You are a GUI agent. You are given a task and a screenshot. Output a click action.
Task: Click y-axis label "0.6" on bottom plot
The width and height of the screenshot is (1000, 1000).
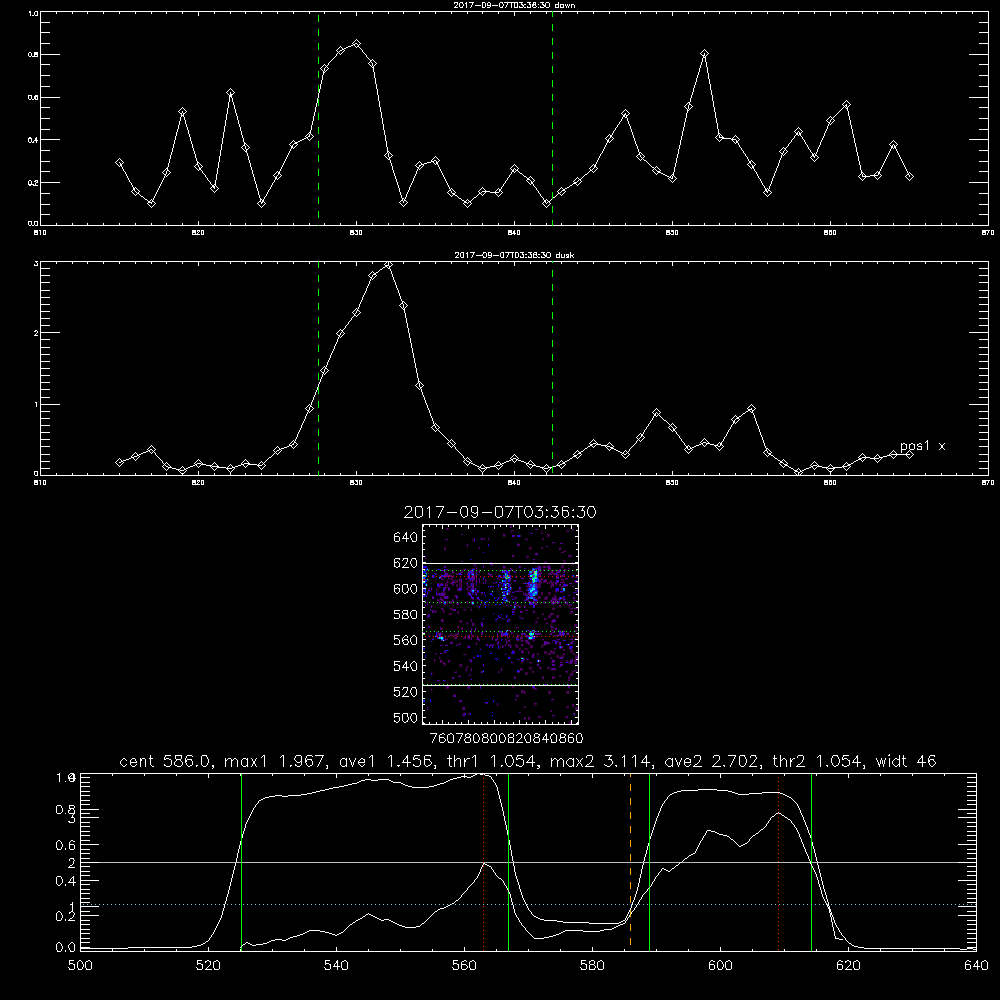[x=66, y=845]
